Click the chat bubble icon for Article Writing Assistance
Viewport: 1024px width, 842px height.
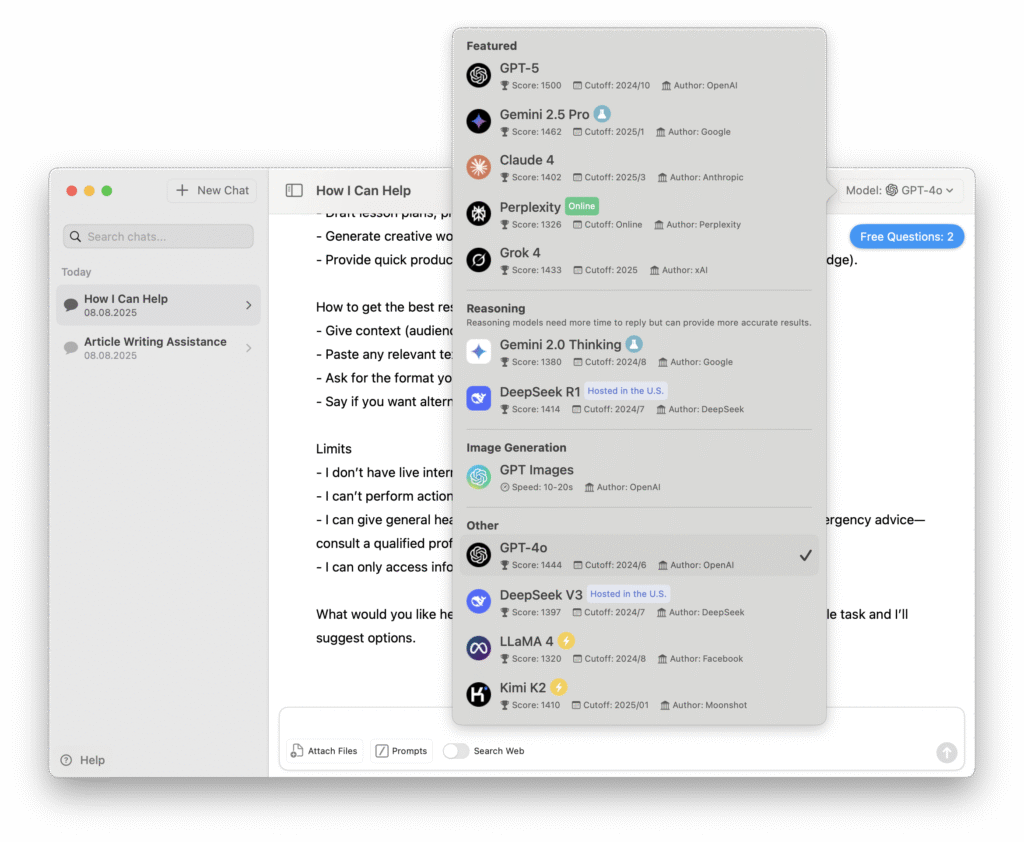click(x=71, y=348)
